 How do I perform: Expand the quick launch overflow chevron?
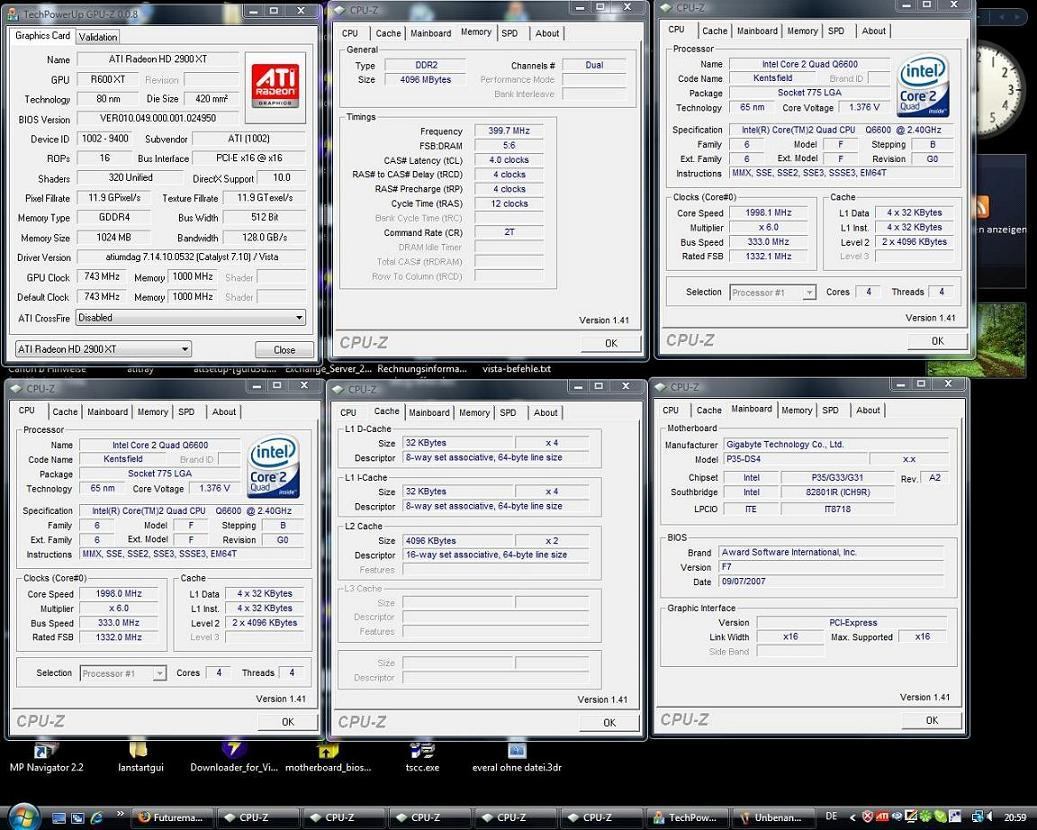coord(120,813)
